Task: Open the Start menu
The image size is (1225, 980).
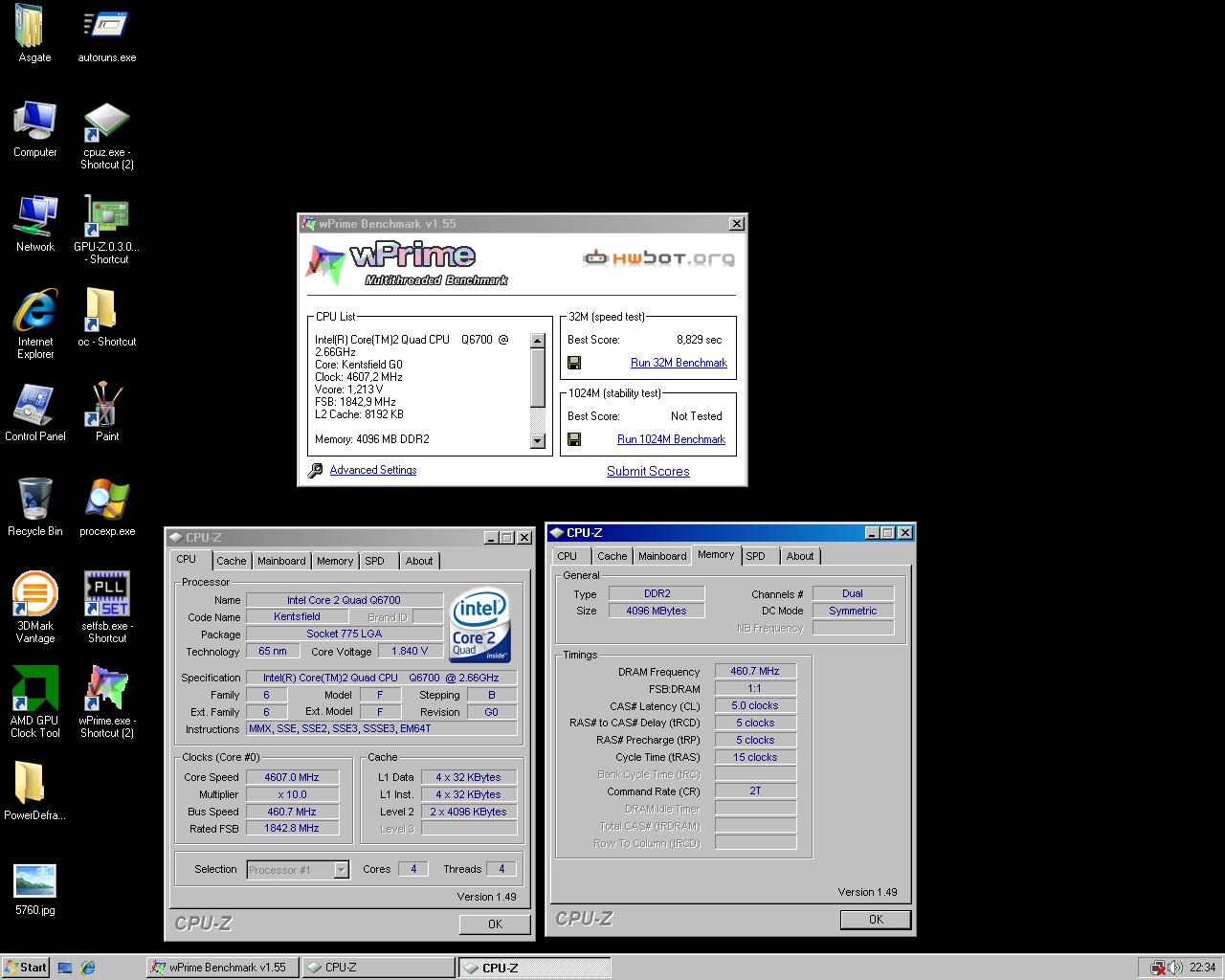Action: click(26, 968)
